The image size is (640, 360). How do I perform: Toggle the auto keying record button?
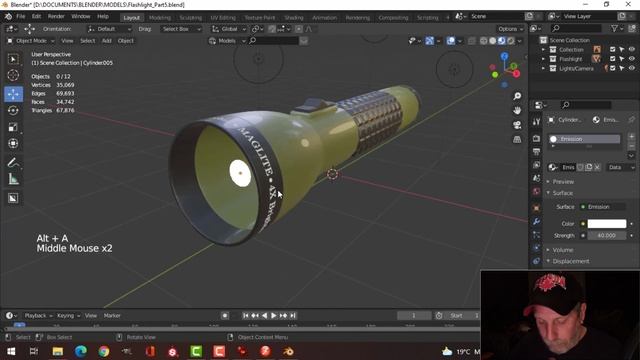[224, 316]
